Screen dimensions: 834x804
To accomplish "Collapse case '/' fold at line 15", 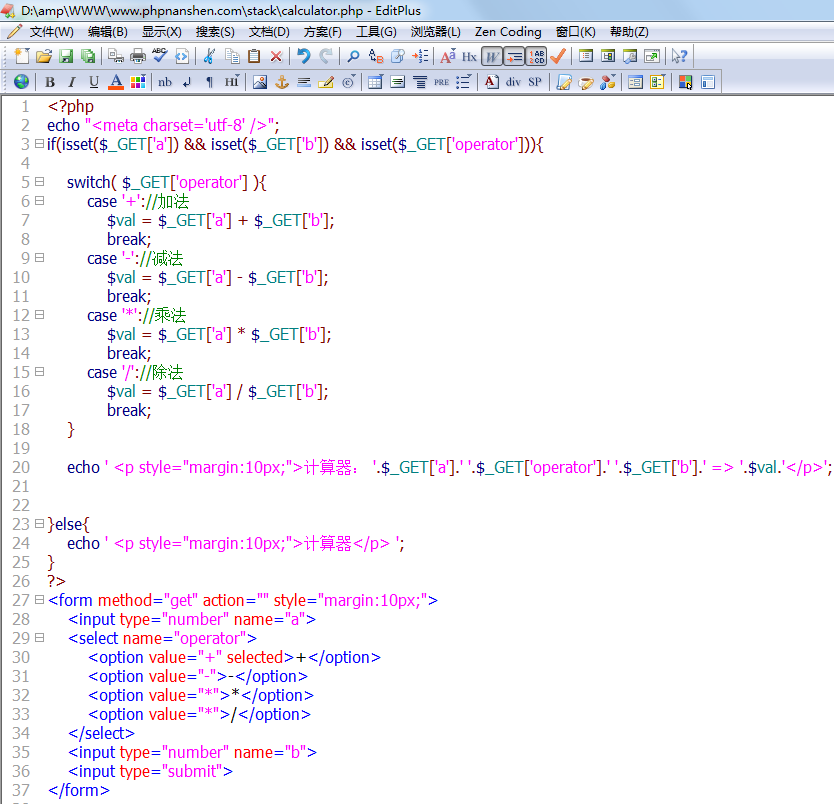I will point(39,372).
